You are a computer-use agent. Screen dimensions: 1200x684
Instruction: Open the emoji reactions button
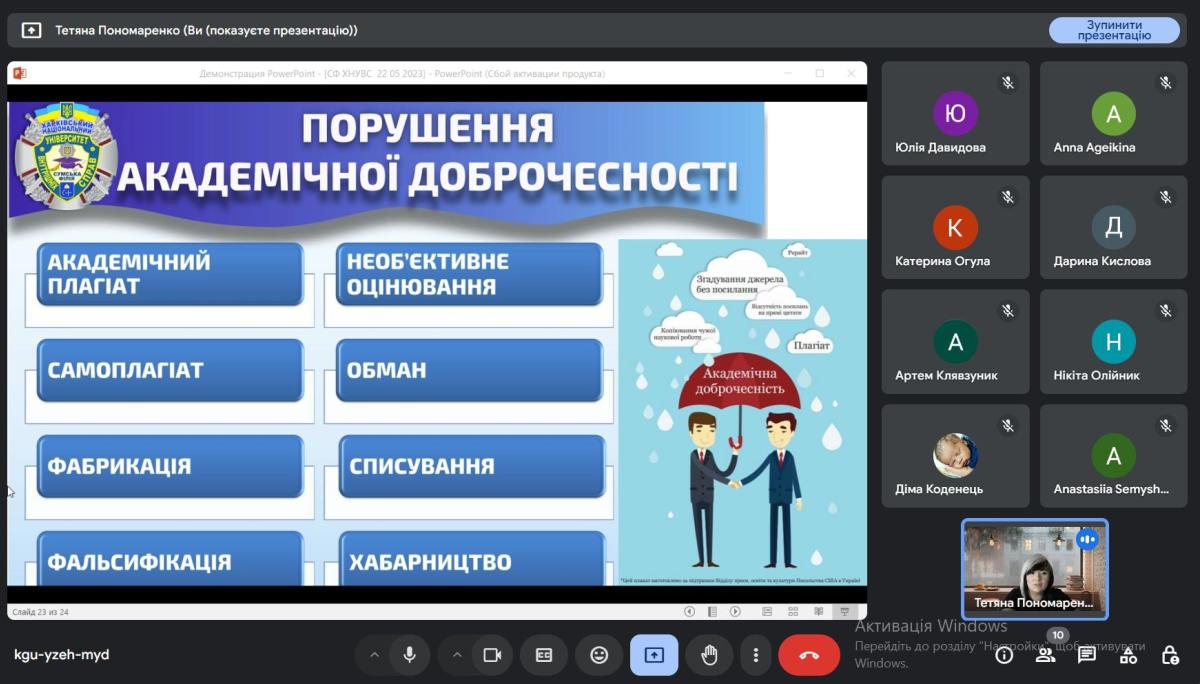(x=599, y=655)
